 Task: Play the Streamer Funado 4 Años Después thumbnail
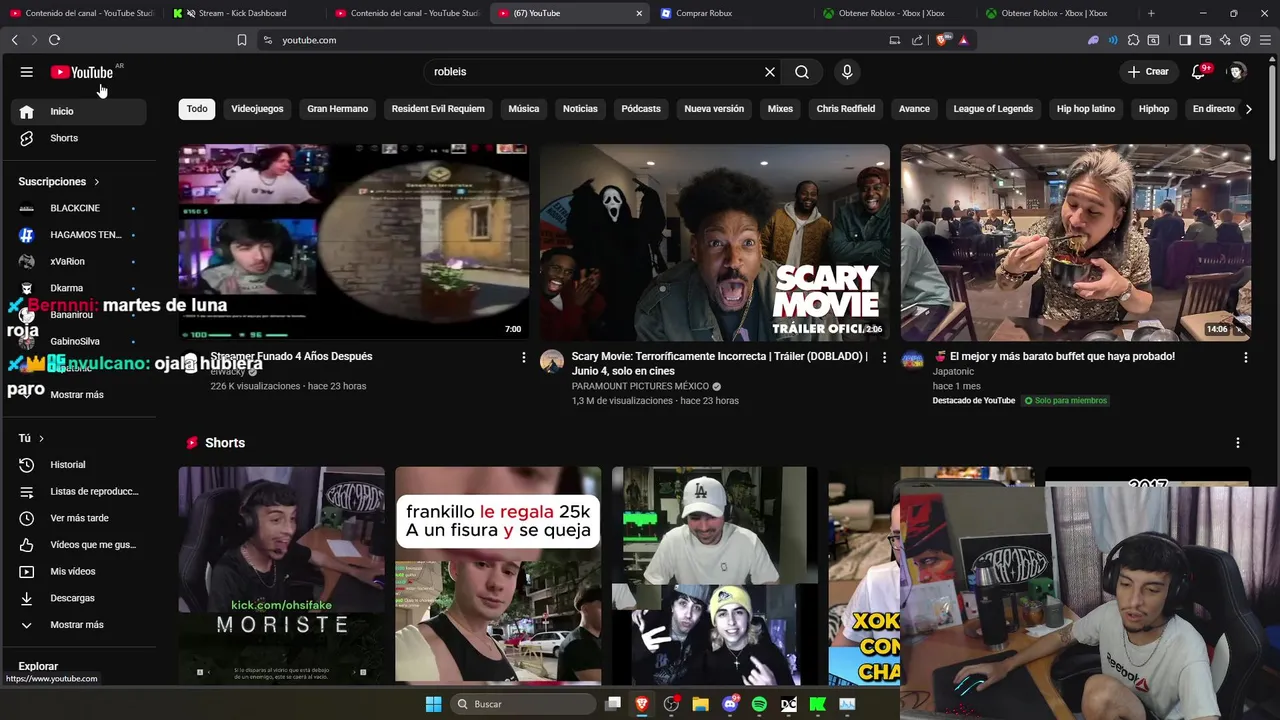tap(354, 242)
